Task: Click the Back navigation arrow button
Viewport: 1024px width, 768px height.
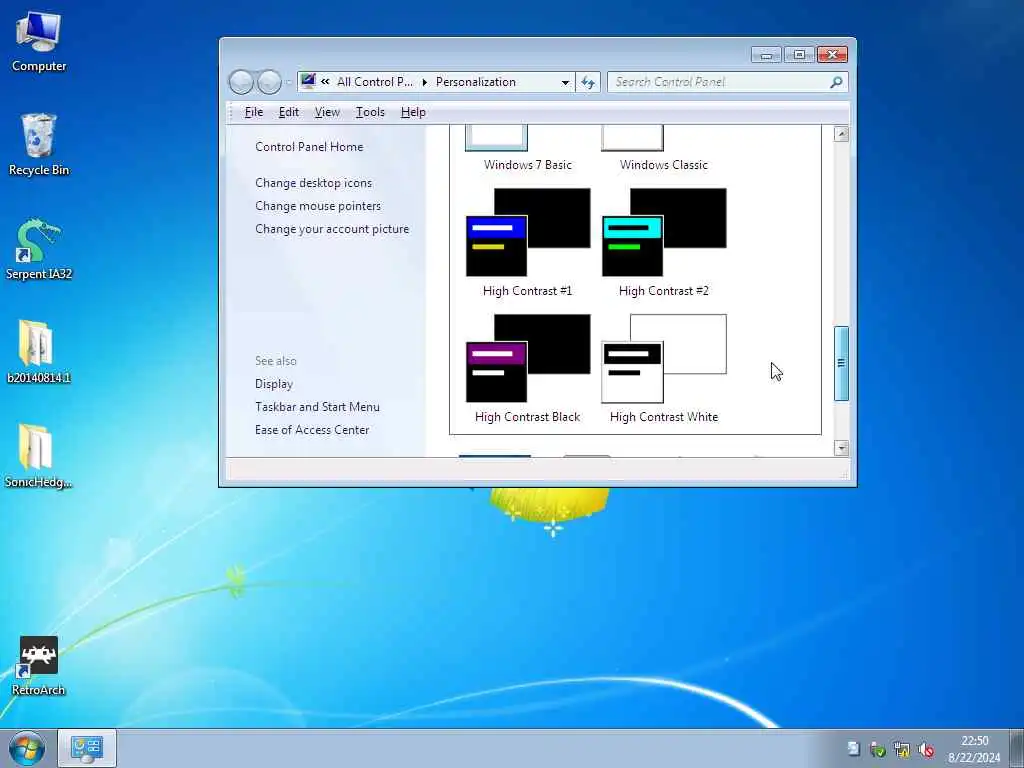Action: click(x=240, y=82)
